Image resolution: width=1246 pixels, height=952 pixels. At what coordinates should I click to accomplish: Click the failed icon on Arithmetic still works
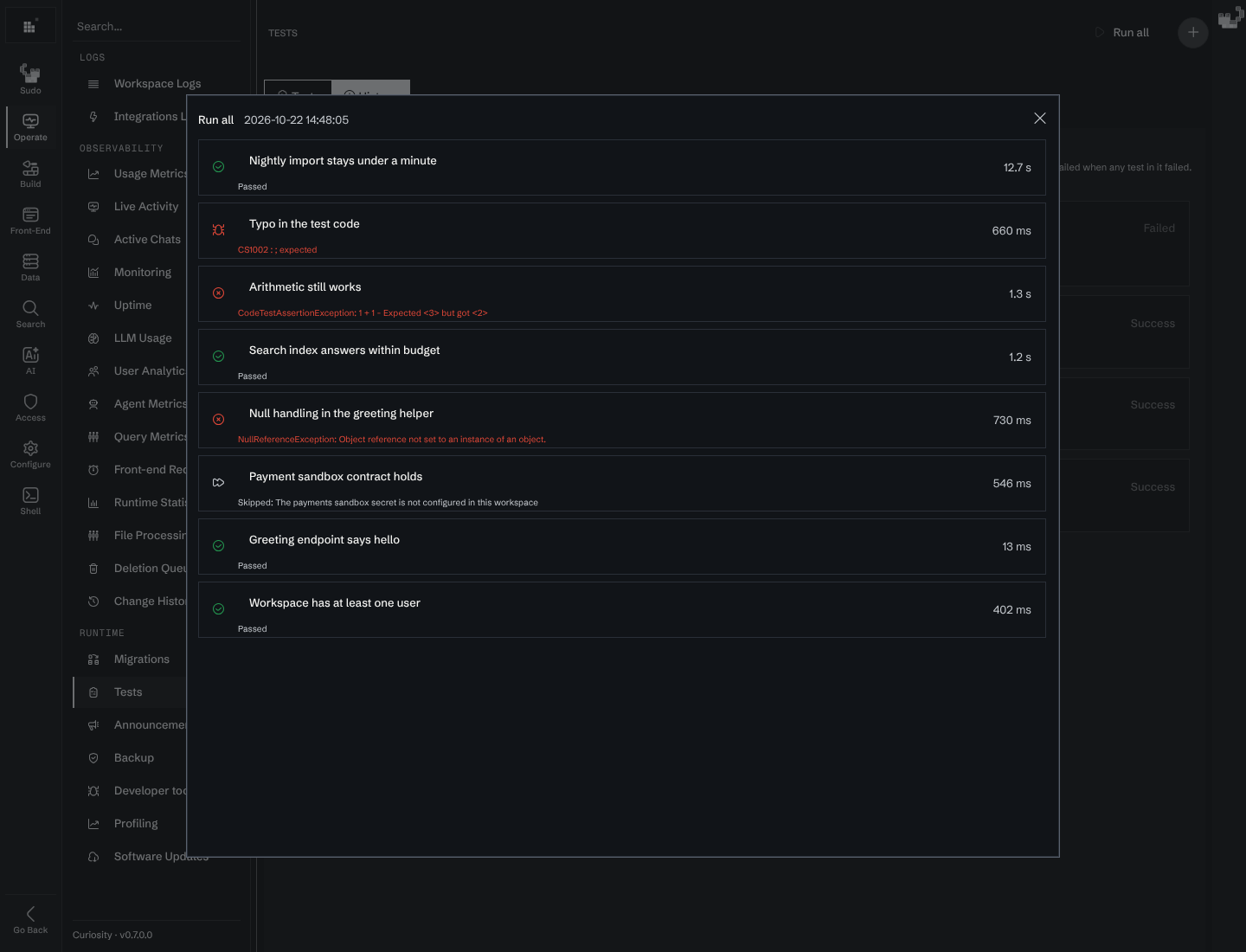click(x=218, y=293)
